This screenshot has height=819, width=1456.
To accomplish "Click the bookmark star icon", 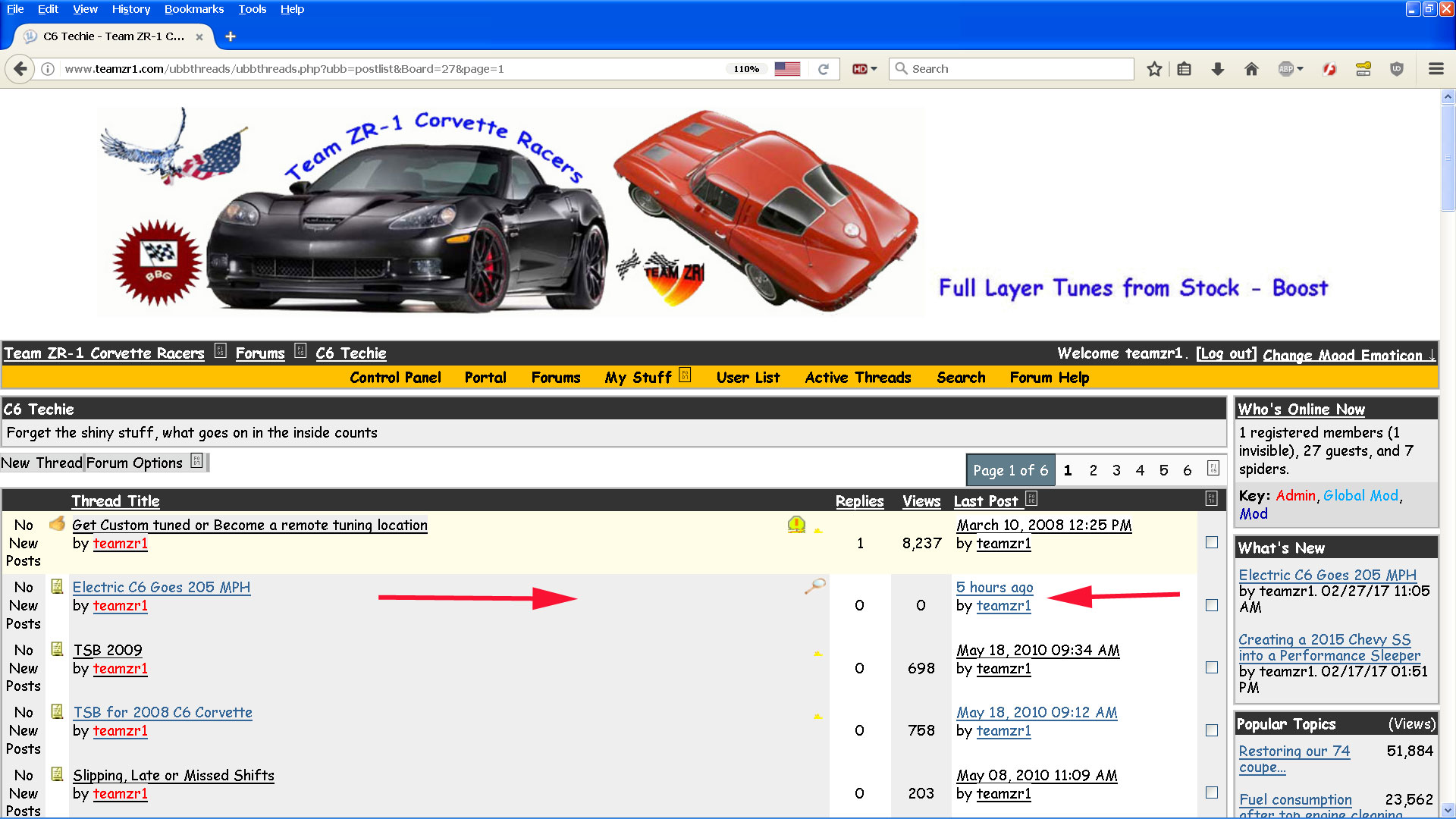I will click(1154, 69).
